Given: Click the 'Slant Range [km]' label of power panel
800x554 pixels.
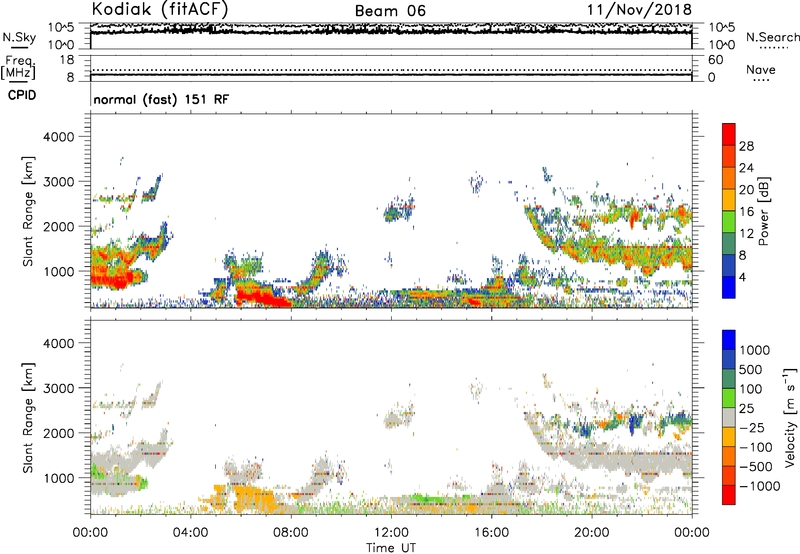Looking at the screenshot, I should click(28, 211).
